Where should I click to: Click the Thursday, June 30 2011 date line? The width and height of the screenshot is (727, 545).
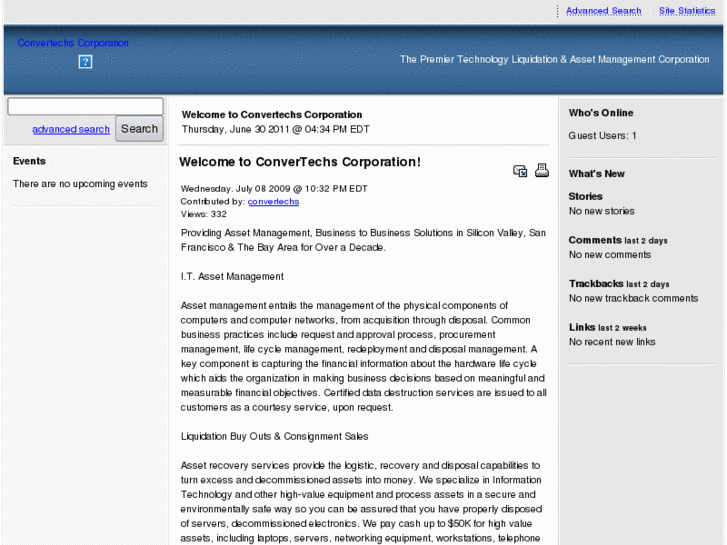(275, 129)
